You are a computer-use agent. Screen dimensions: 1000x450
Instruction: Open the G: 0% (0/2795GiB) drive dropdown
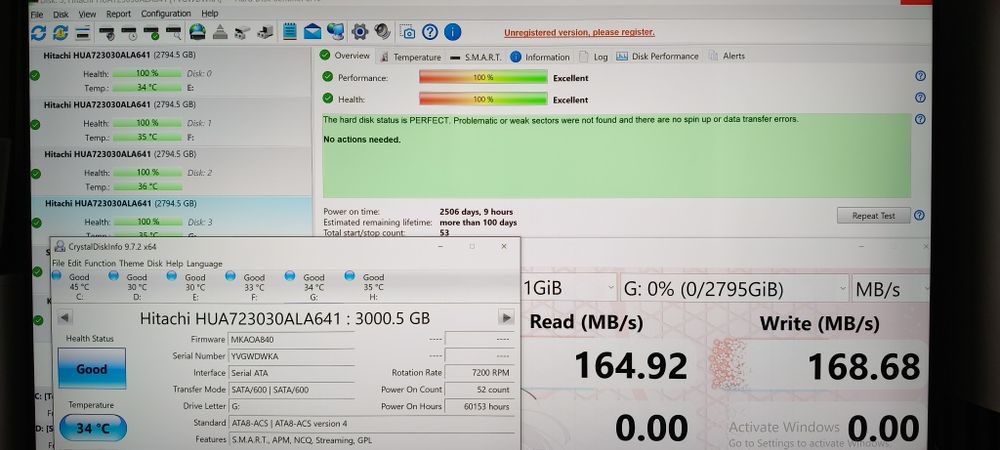pos(734,289)
